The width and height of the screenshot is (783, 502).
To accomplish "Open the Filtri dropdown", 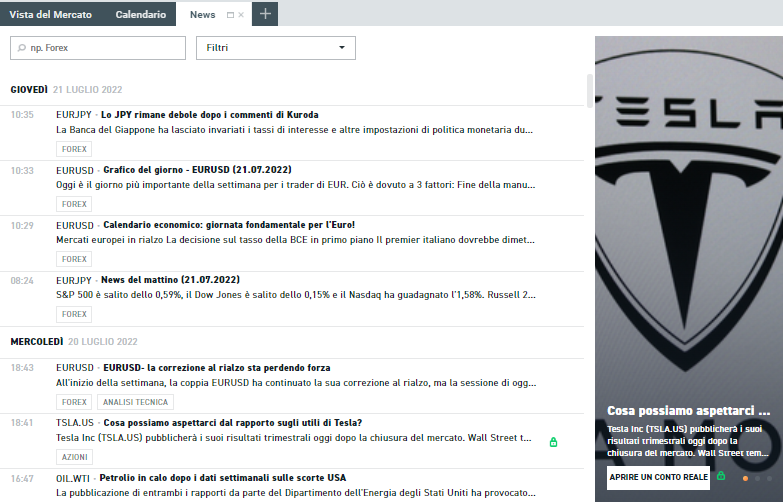I will (276, 48).
